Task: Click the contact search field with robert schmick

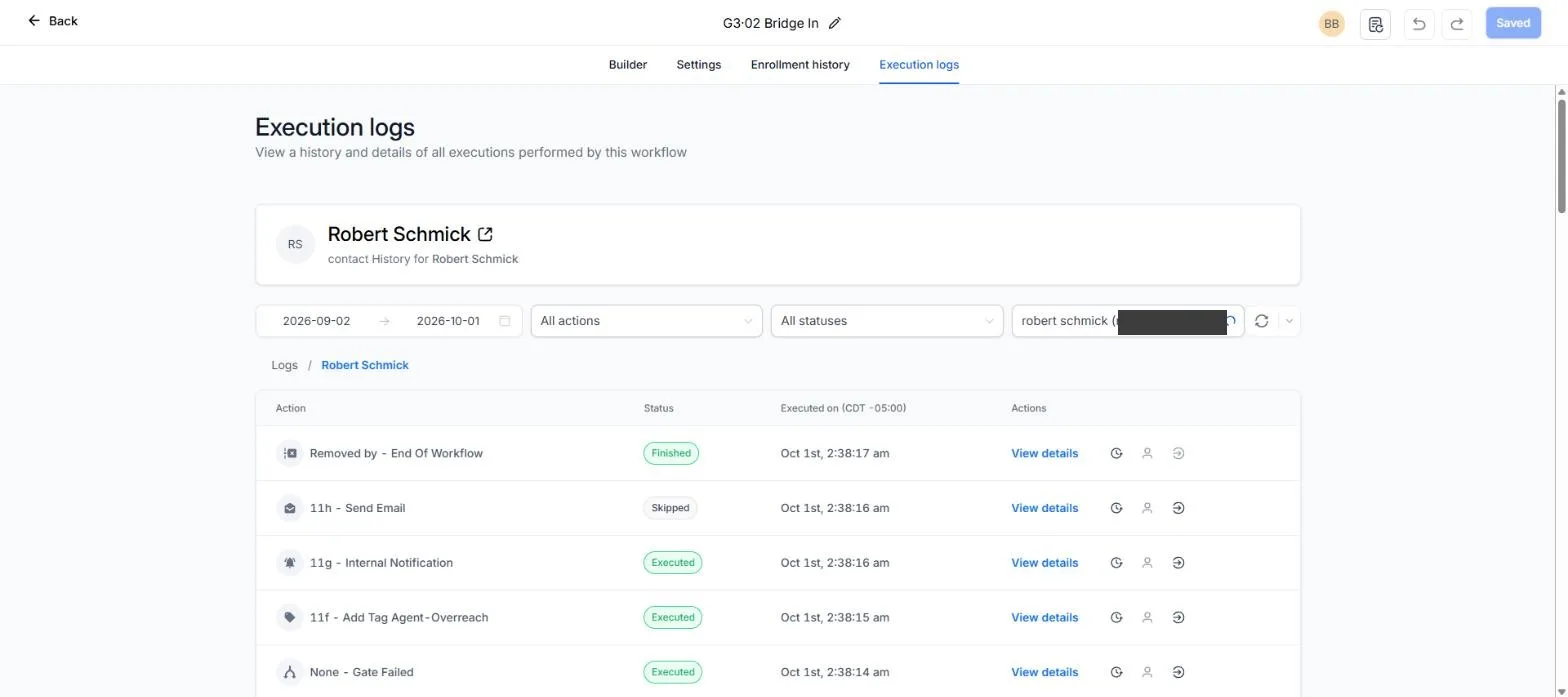Action: click(1128, 321)
